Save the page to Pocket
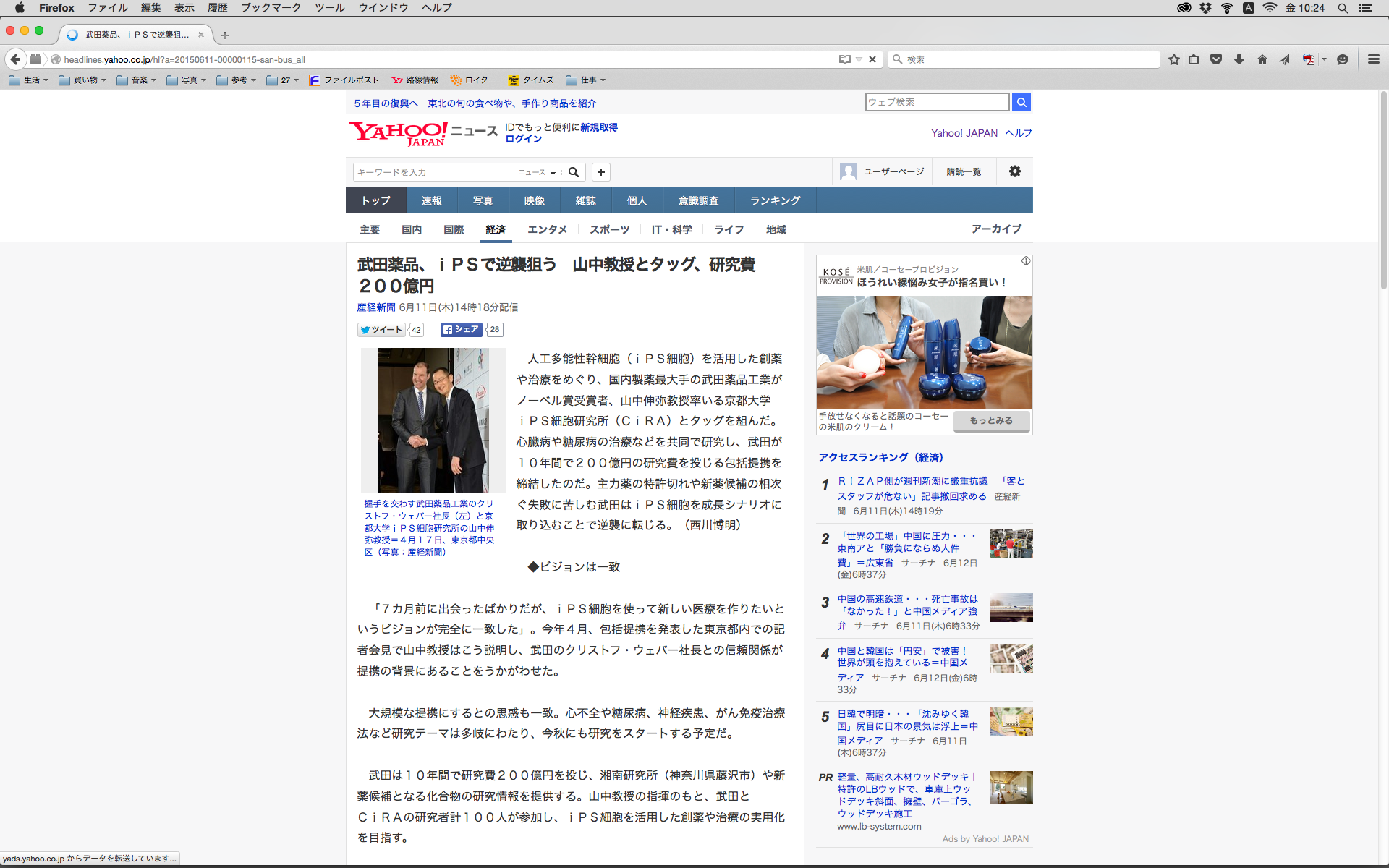Screen dimensions: 1389x868 [x=1216, y=59]
